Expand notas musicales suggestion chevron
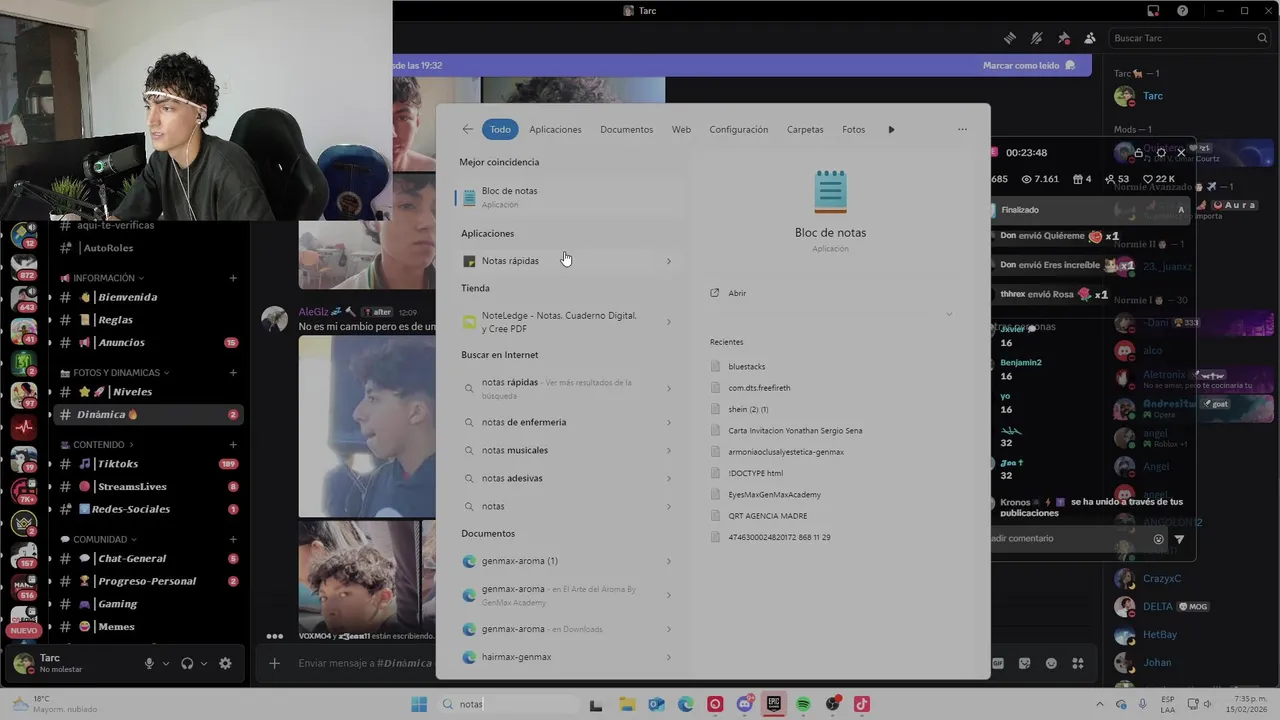This screenshot has width=1280, height=720. 669,450
